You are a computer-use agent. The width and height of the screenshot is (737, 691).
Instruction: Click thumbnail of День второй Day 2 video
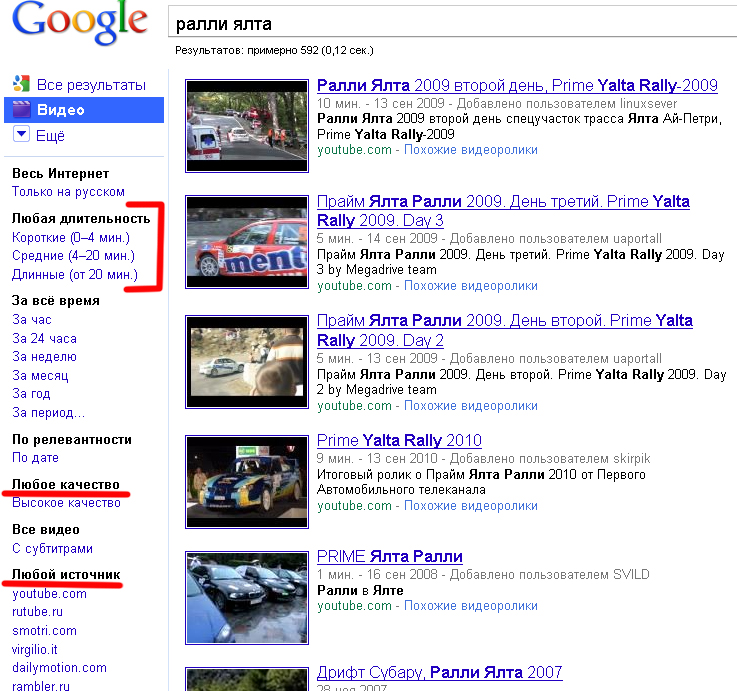click(247, 361)
